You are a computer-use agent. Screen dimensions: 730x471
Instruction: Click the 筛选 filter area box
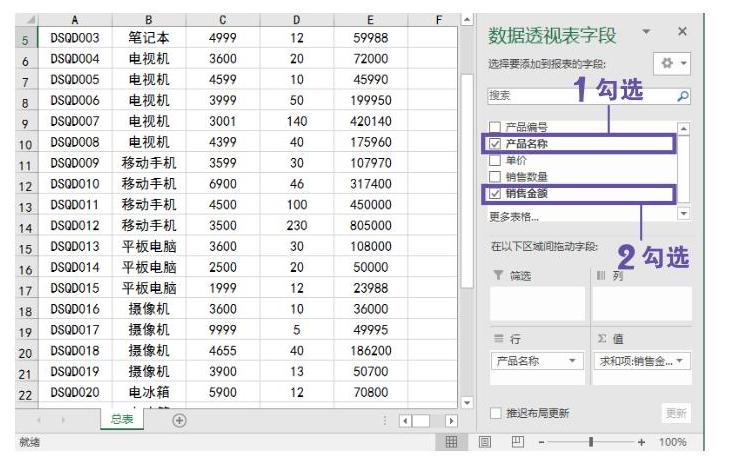click(x=538, y=303)
